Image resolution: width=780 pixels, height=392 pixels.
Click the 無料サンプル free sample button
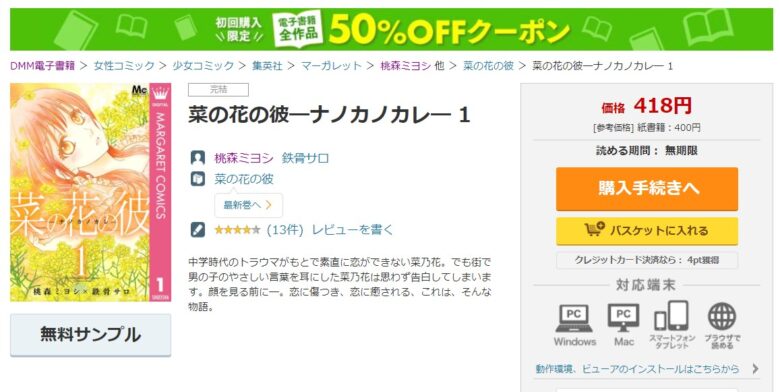click(x=91, y=334)
